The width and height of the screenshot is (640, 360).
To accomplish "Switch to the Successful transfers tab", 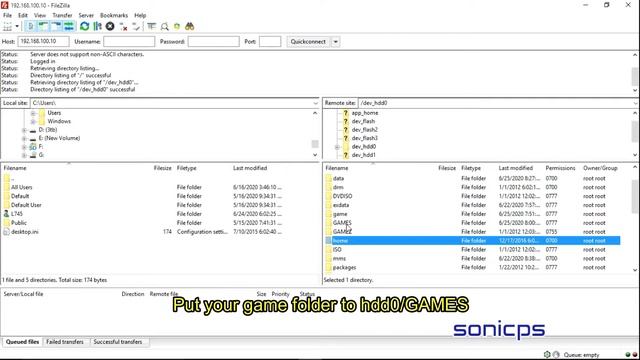I will [x=118, y=342].
